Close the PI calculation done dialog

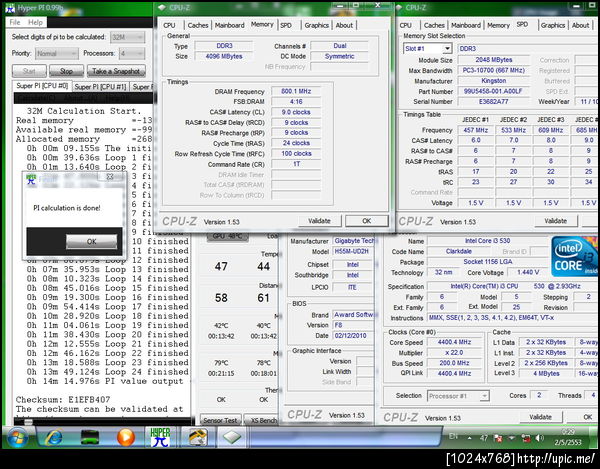(110, 176)
